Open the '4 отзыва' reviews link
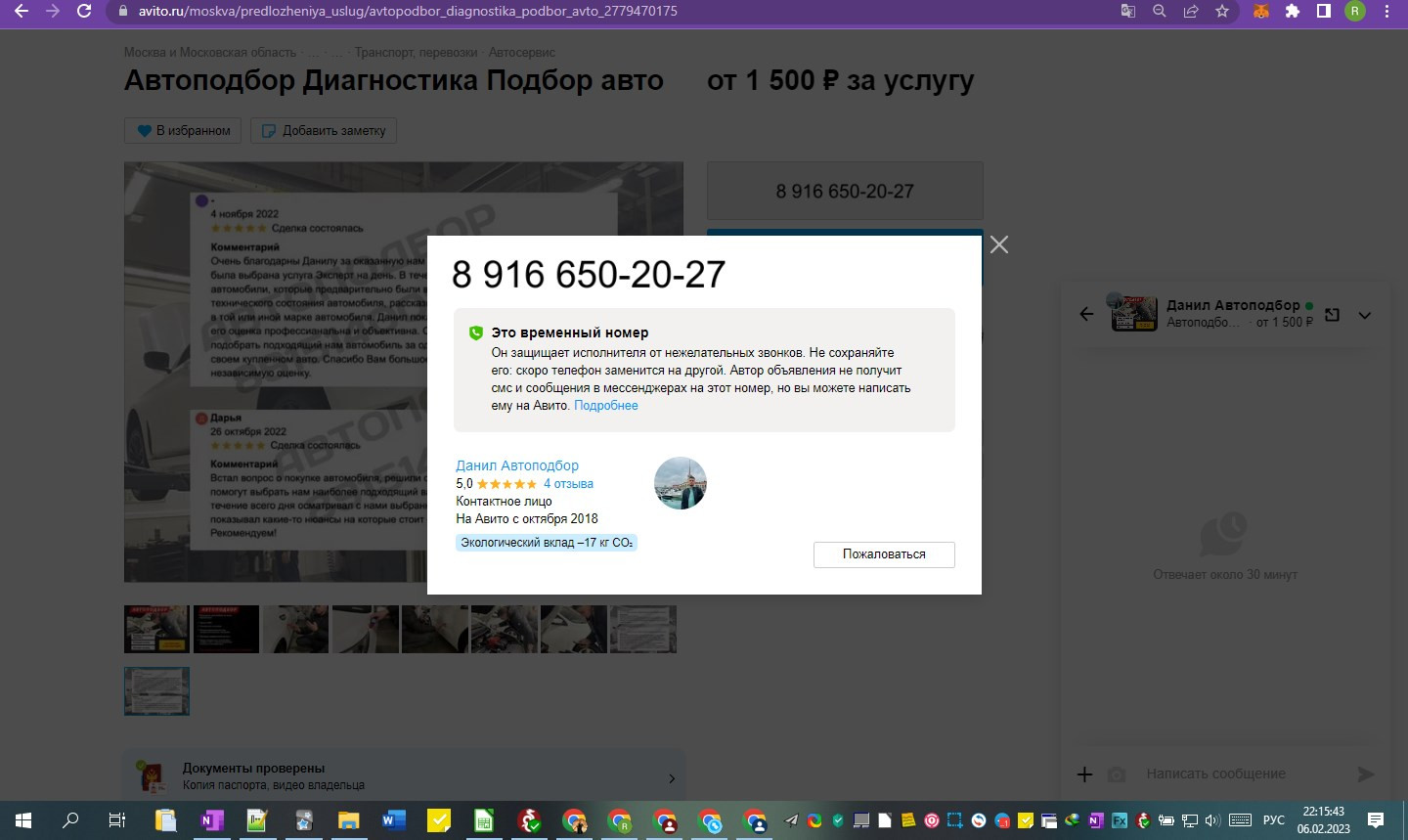 568,484
